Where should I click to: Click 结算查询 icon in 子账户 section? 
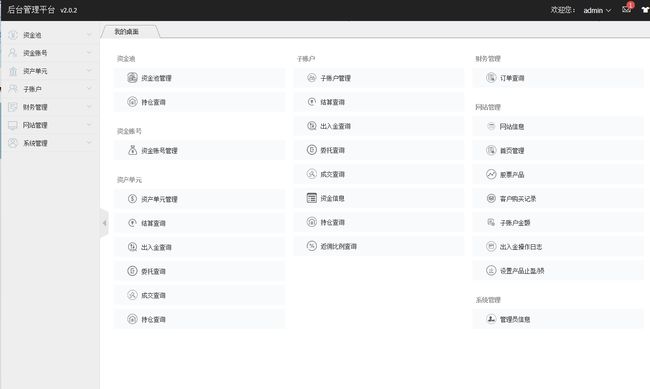point(312,102)
